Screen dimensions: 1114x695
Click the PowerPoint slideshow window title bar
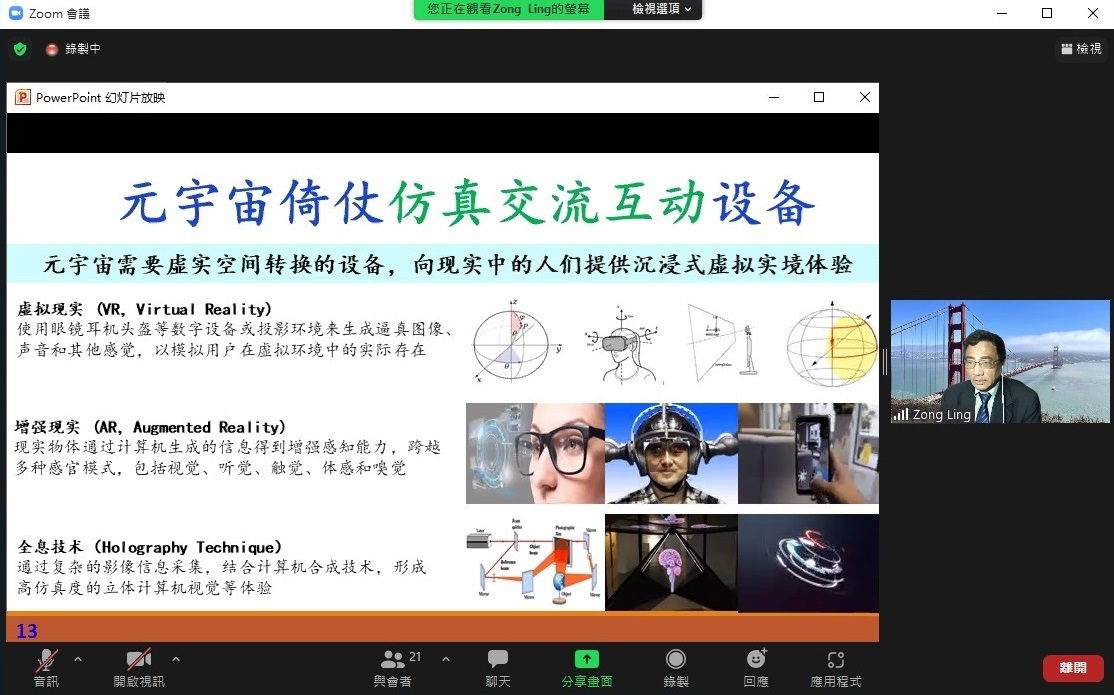point(400,97)
